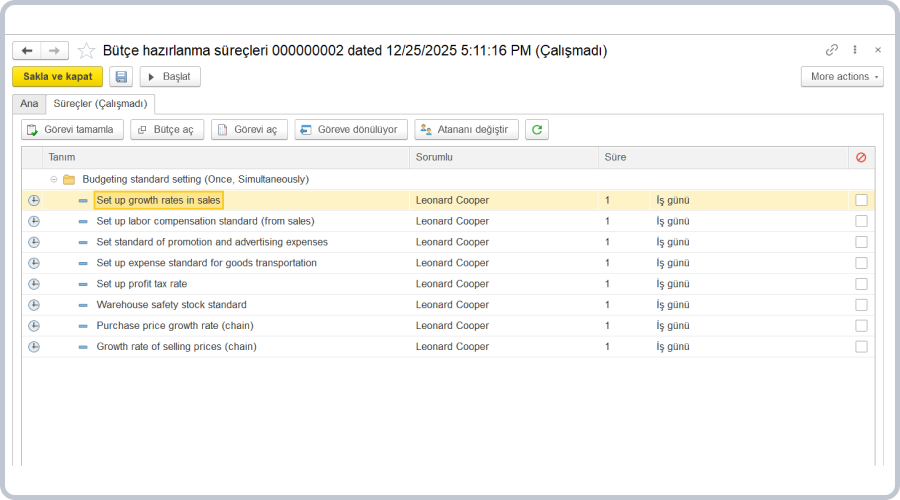Open the More actions dropdown

tap(842, 77)
